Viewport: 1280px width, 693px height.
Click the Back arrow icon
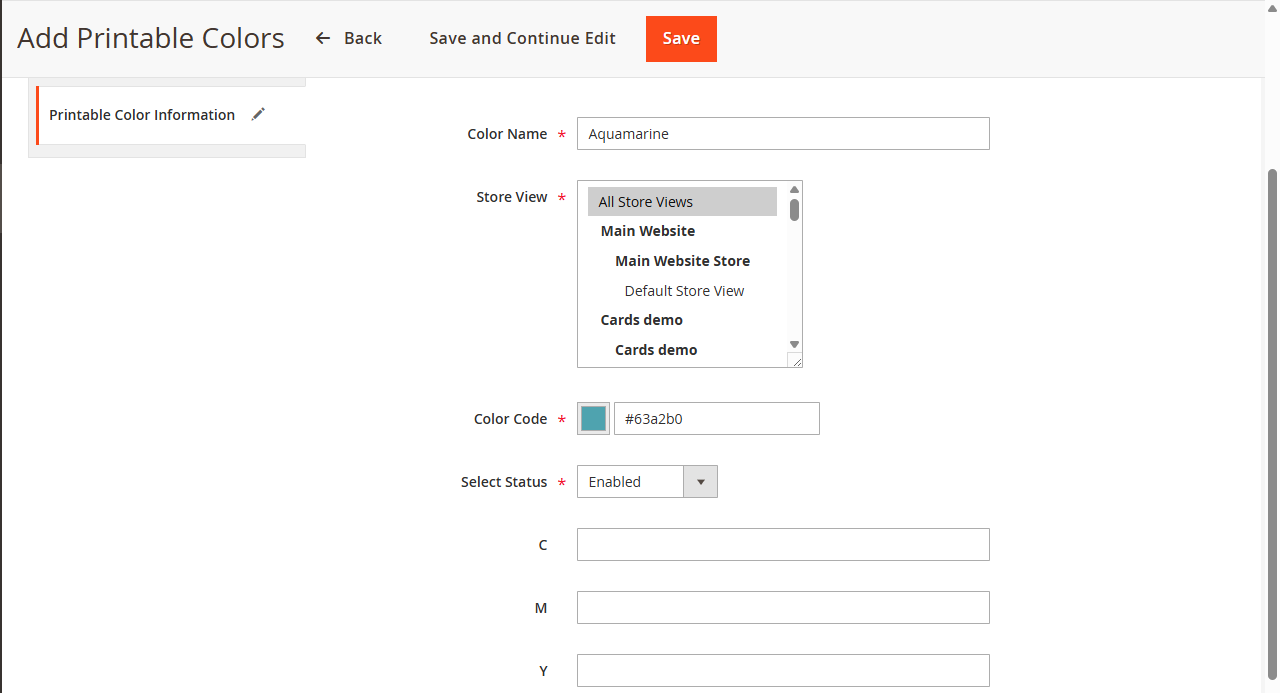(x=323, y=38)
